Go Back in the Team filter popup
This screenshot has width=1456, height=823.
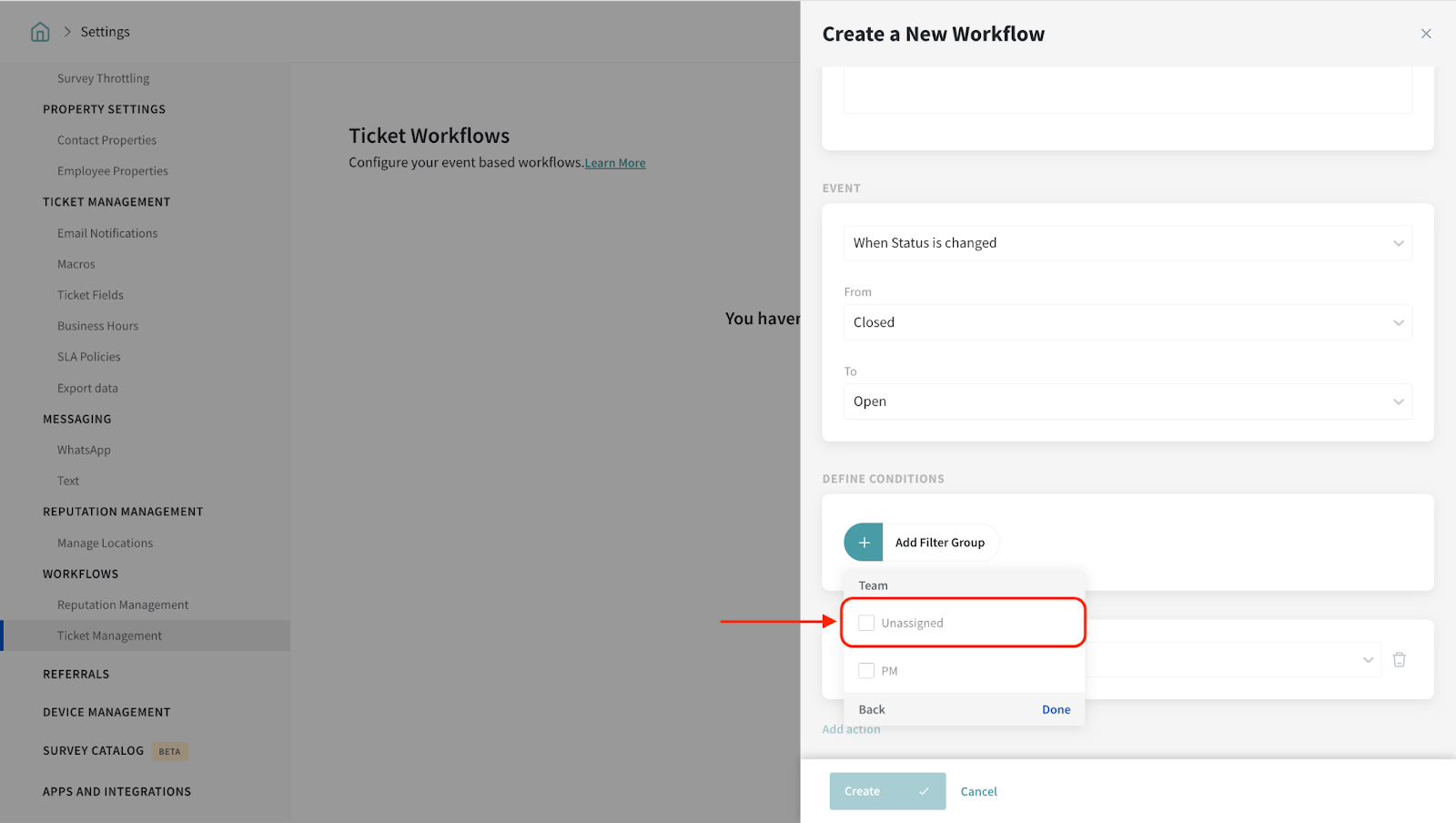(872, 710)
